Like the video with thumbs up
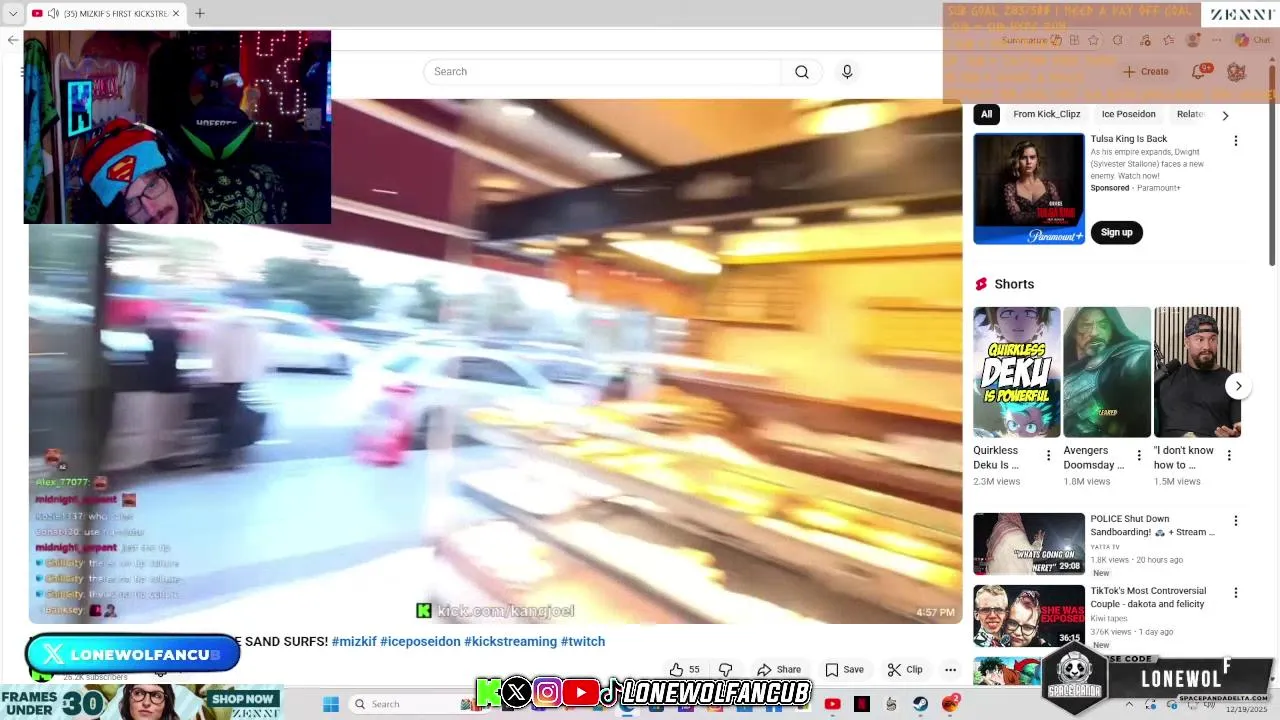Image resolution: width=1280 pixels, height=720 pixels. (x=685, y=670)
